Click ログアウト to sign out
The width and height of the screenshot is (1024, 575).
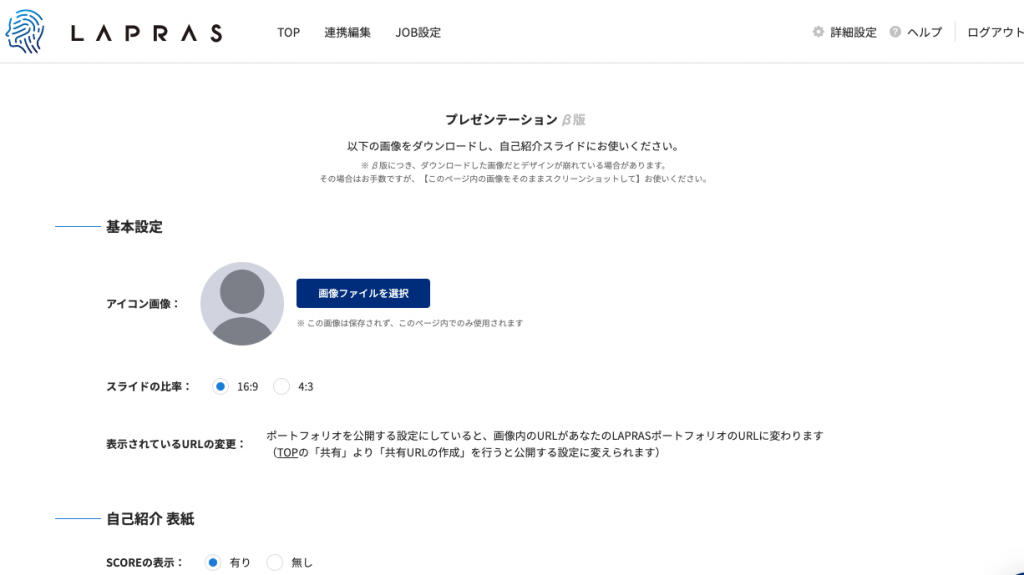[995, 33]
